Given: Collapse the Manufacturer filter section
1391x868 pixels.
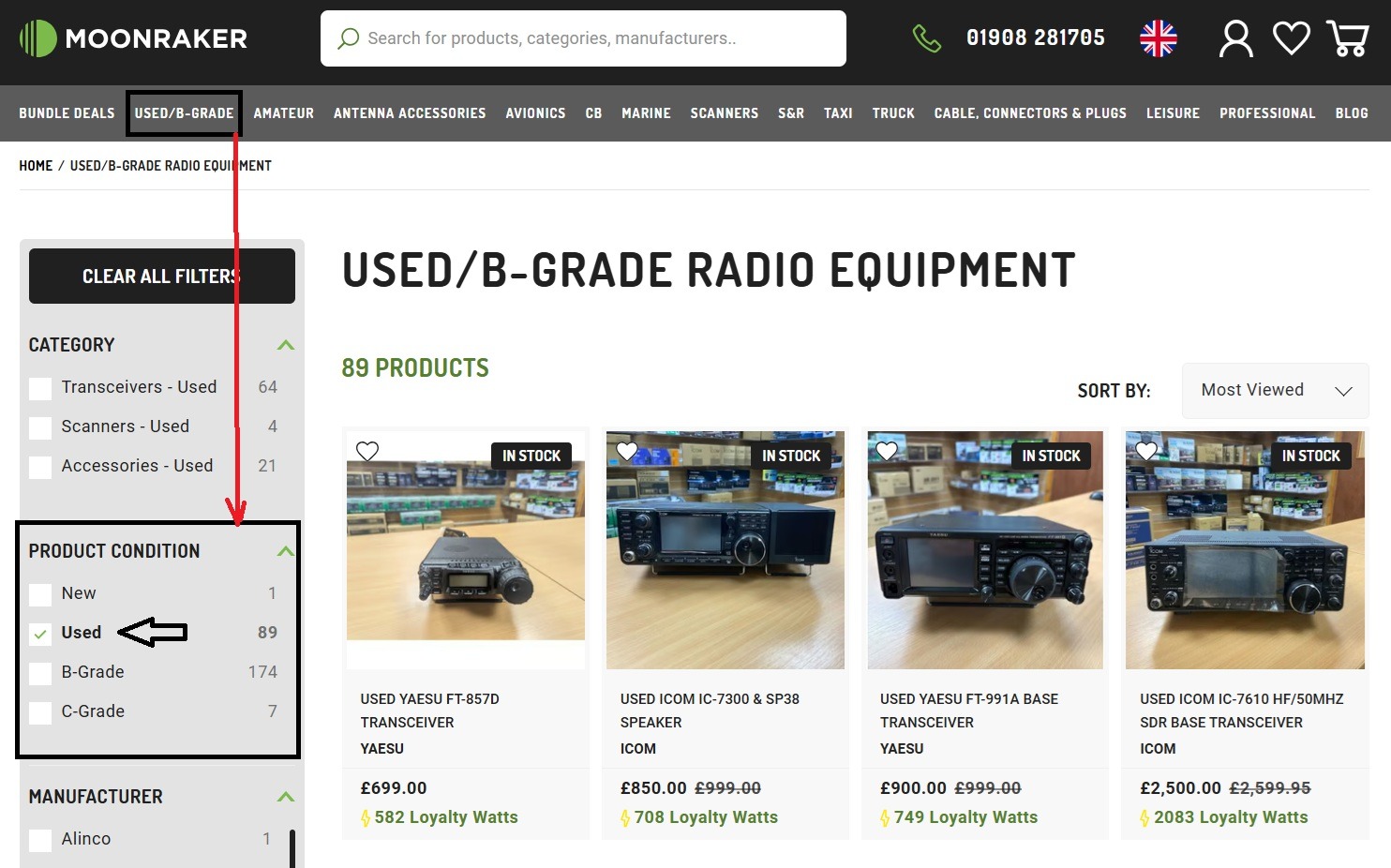Looking at the screenshot, I should tap(286, 797).
